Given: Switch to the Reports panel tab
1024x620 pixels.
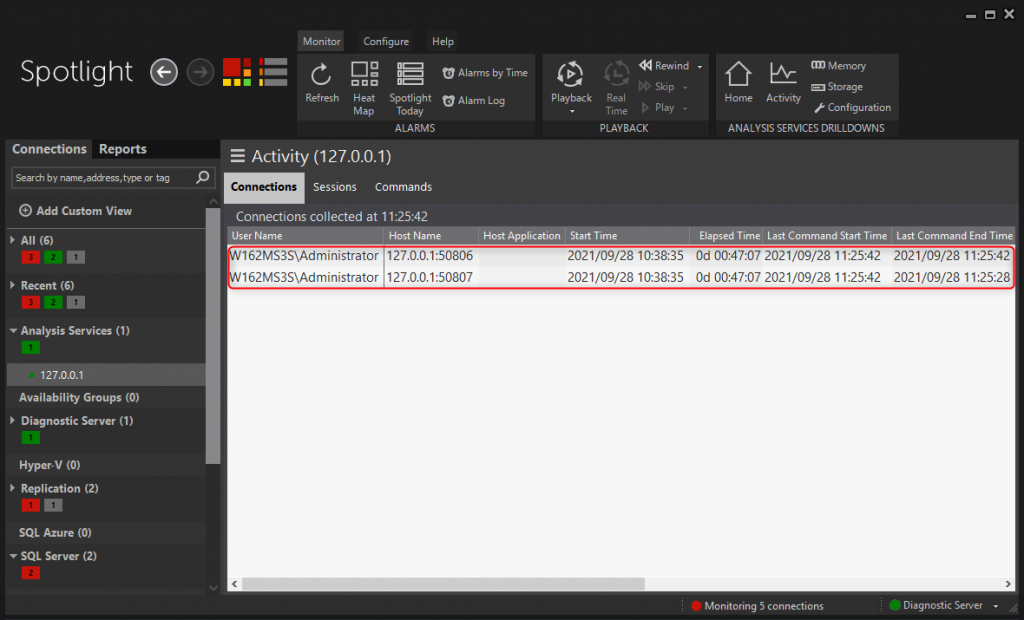Looking at the screenshot, I should point(123,149).
